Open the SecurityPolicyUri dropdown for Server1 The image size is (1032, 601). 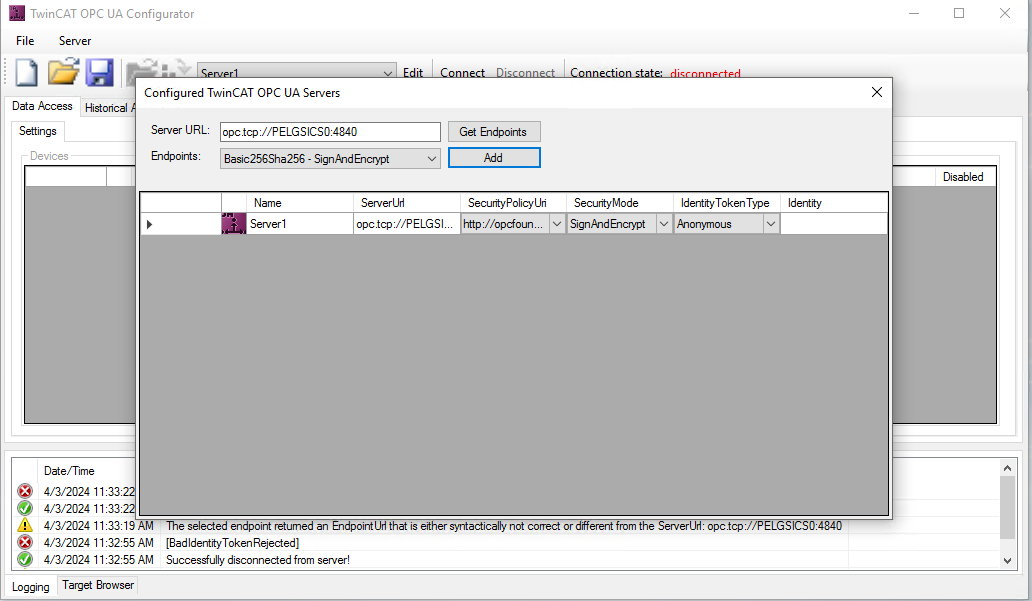[x=556, y=224]
